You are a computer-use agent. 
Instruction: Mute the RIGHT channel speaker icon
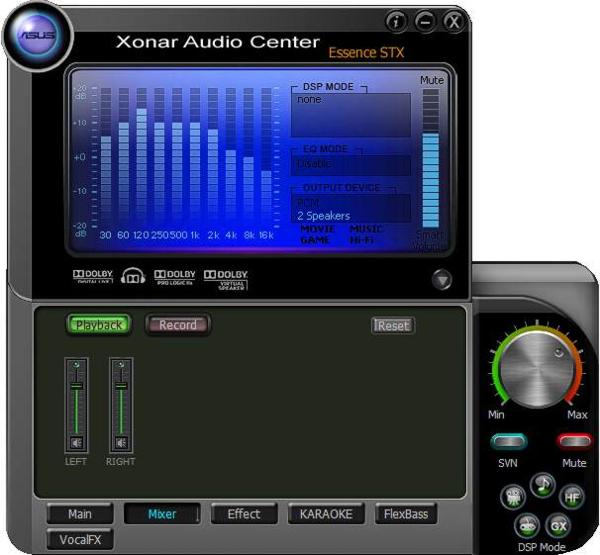tap(121, 443)
